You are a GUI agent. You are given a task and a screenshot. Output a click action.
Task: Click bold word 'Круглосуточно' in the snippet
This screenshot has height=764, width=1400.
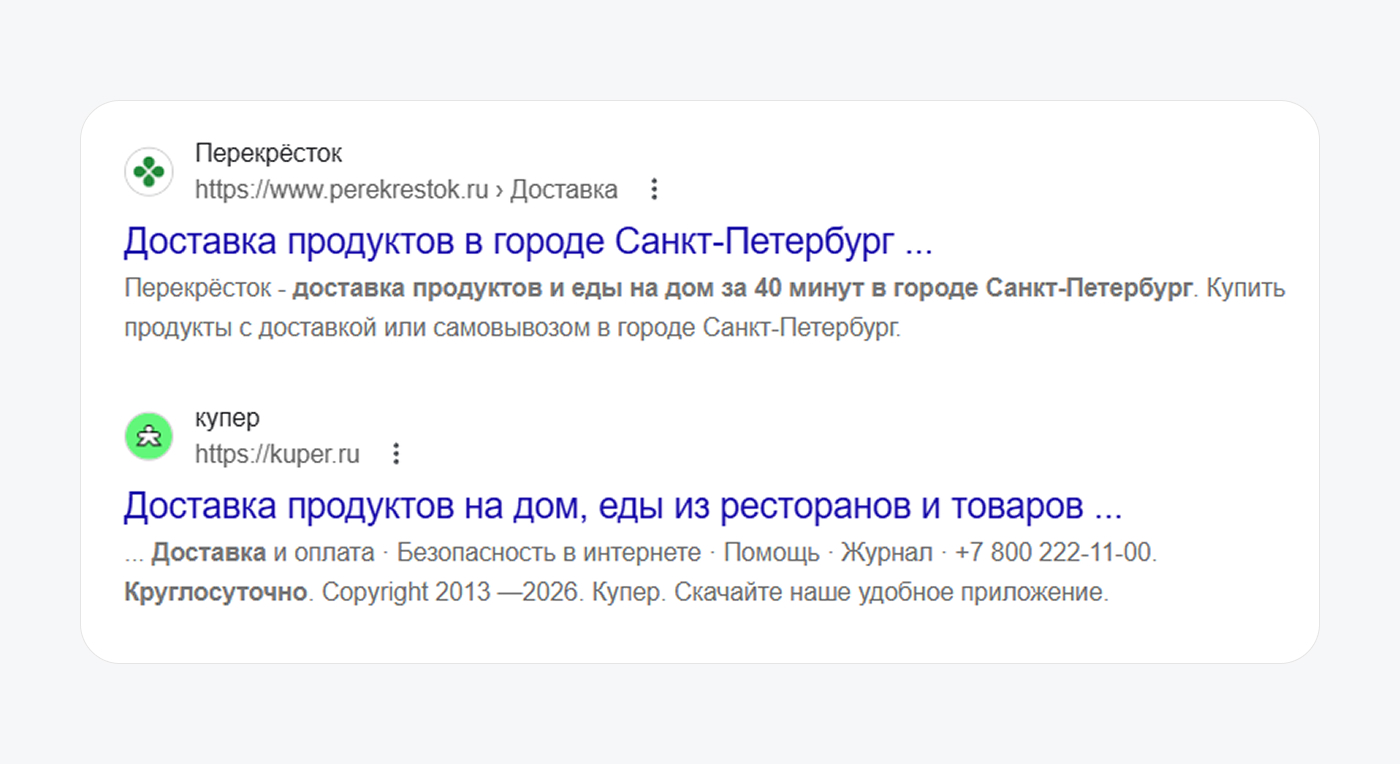pos(216,592)
